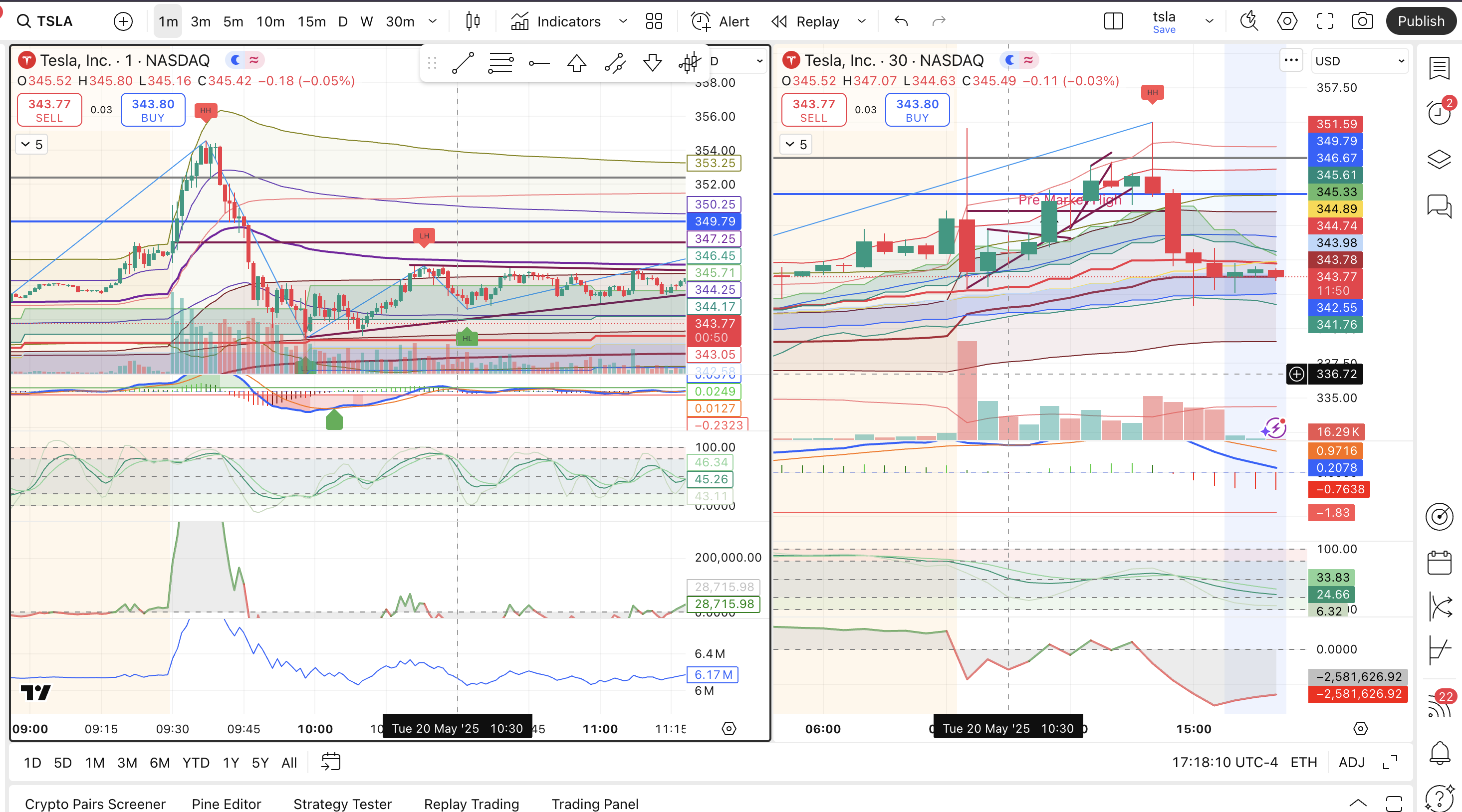
Task: Open object tree layers panel
Action: pos(1440,160)
